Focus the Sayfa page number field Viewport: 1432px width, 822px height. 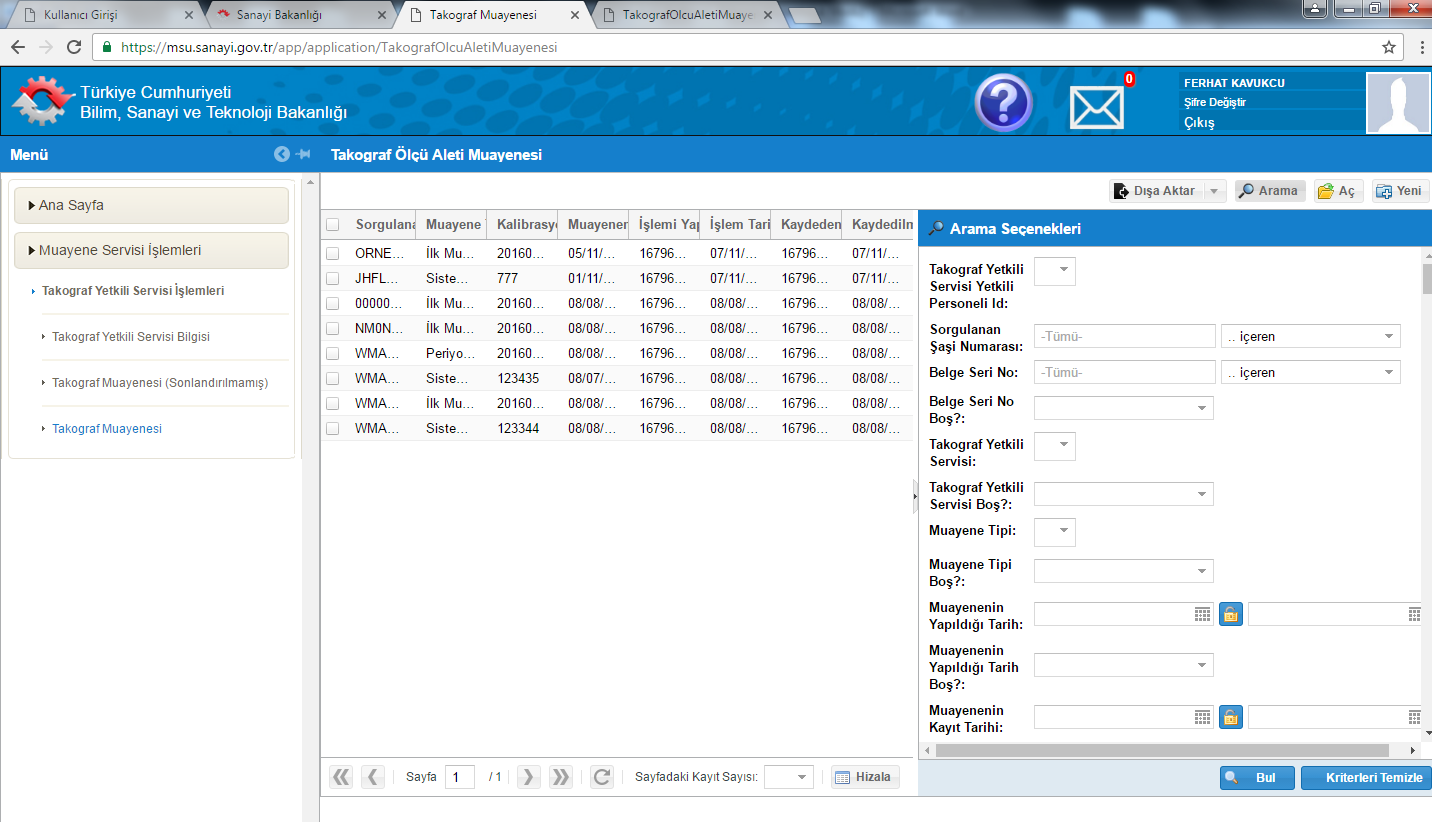pyautogui.click(x=460, y=777)
